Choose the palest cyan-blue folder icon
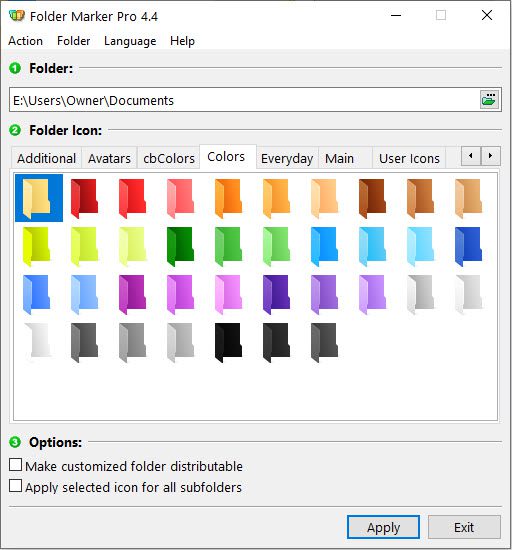This screenshot has height=550, width=512. (x=420, y=246)
